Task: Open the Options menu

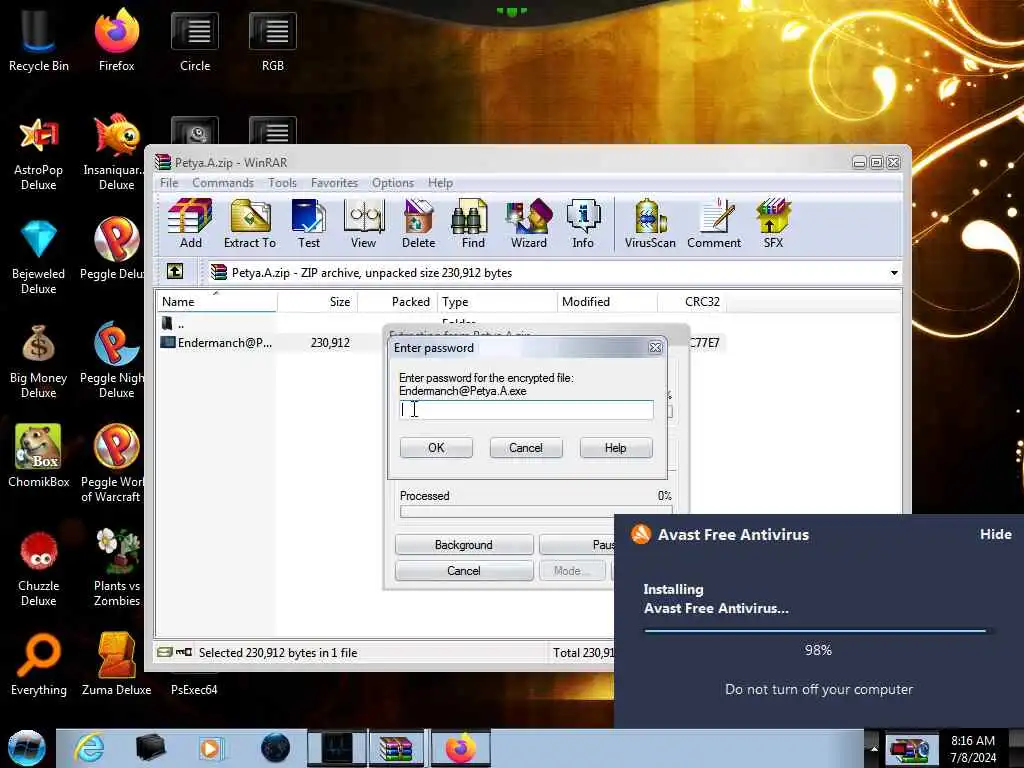Action: coord(392,183)
